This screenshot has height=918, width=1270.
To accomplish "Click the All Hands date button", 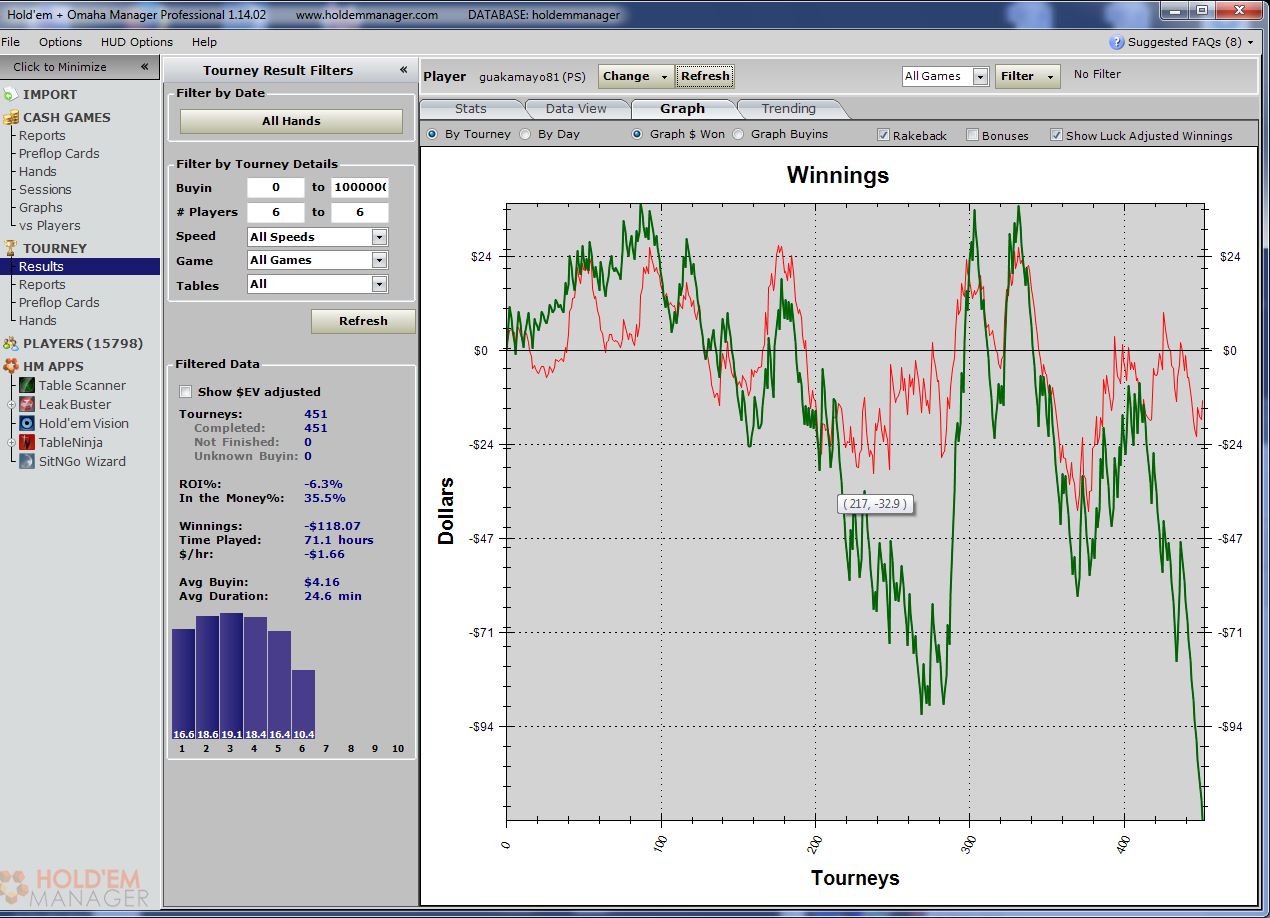I will tap(291, 121).
